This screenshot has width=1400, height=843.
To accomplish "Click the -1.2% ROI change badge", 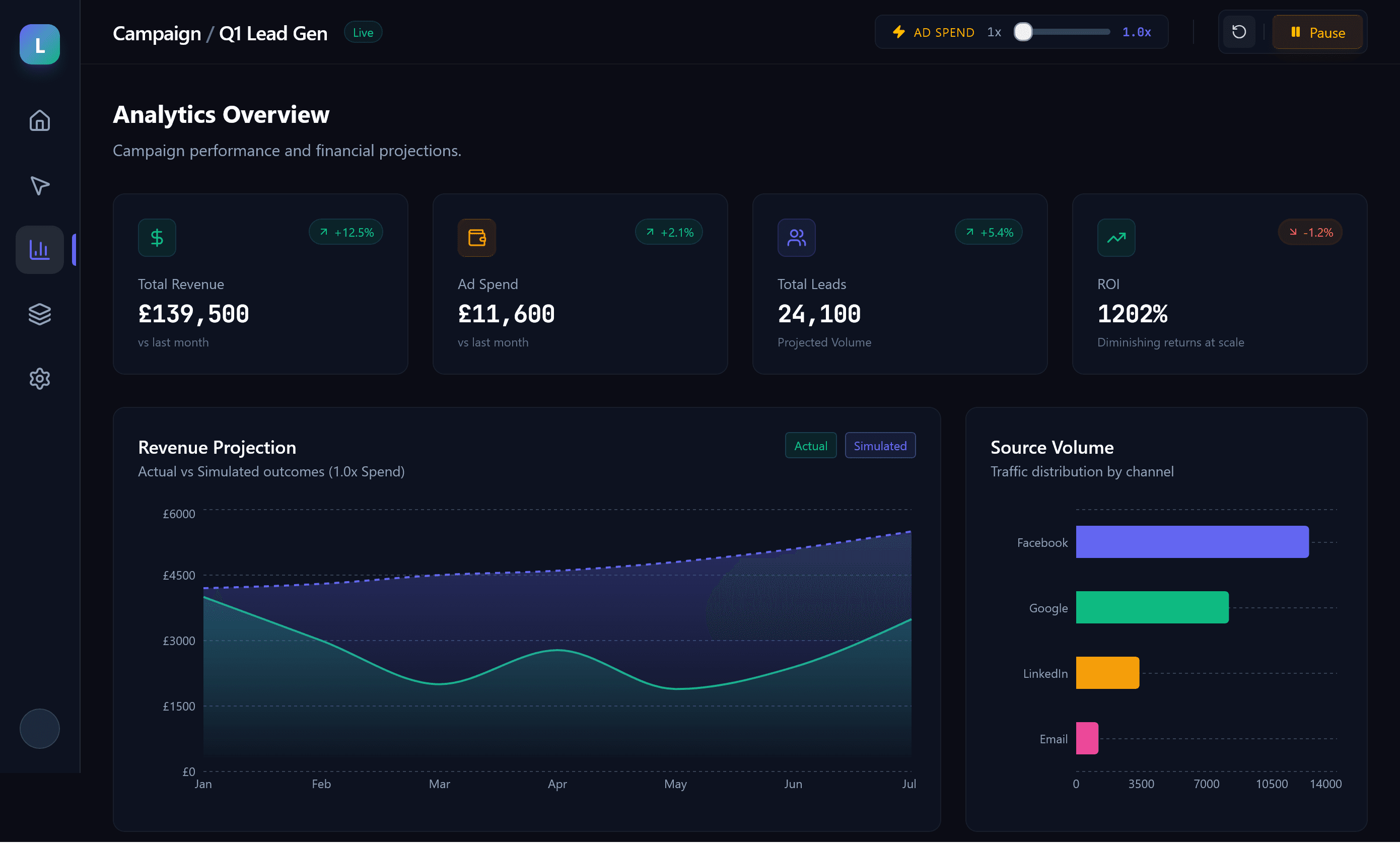I will coord(1310,232).
